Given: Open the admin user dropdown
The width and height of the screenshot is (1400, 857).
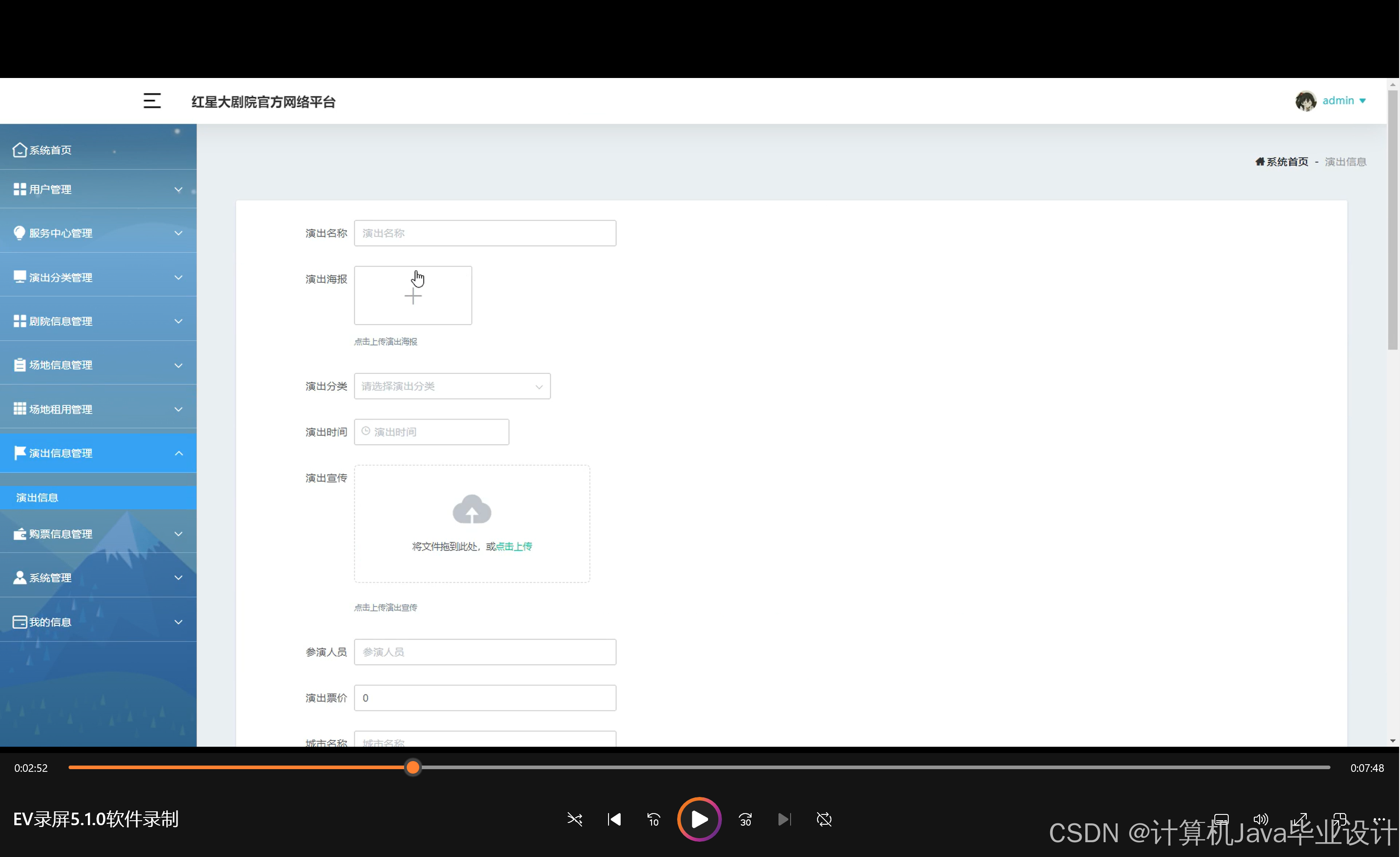Looking at the screenshot, I should click(1344, 100).
